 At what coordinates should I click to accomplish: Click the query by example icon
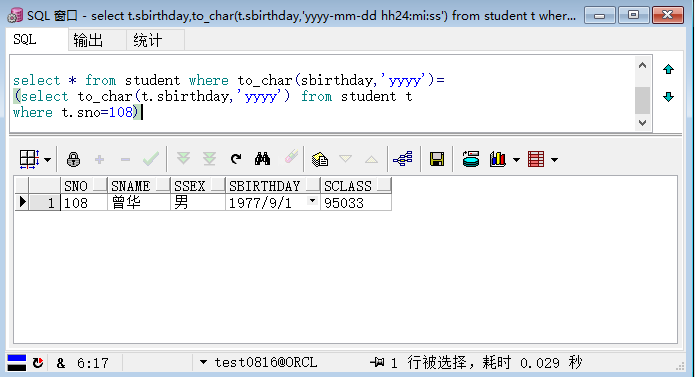[320, 159]
